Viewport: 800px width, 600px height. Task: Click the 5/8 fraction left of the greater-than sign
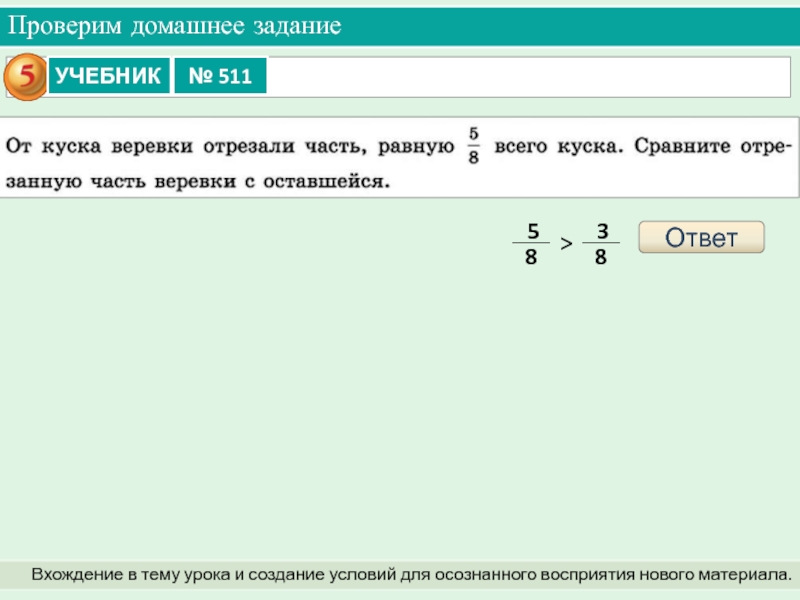point(531,244)
